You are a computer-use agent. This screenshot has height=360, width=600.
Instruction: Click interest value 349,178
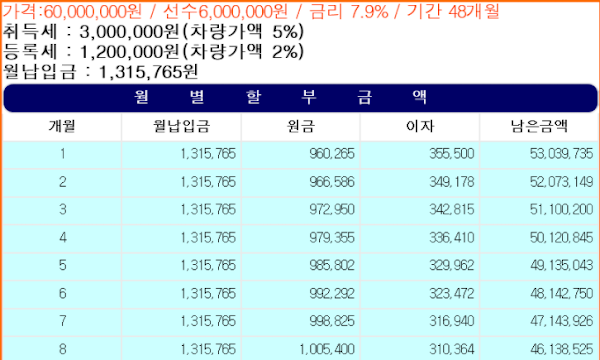[x=452, y=182]
